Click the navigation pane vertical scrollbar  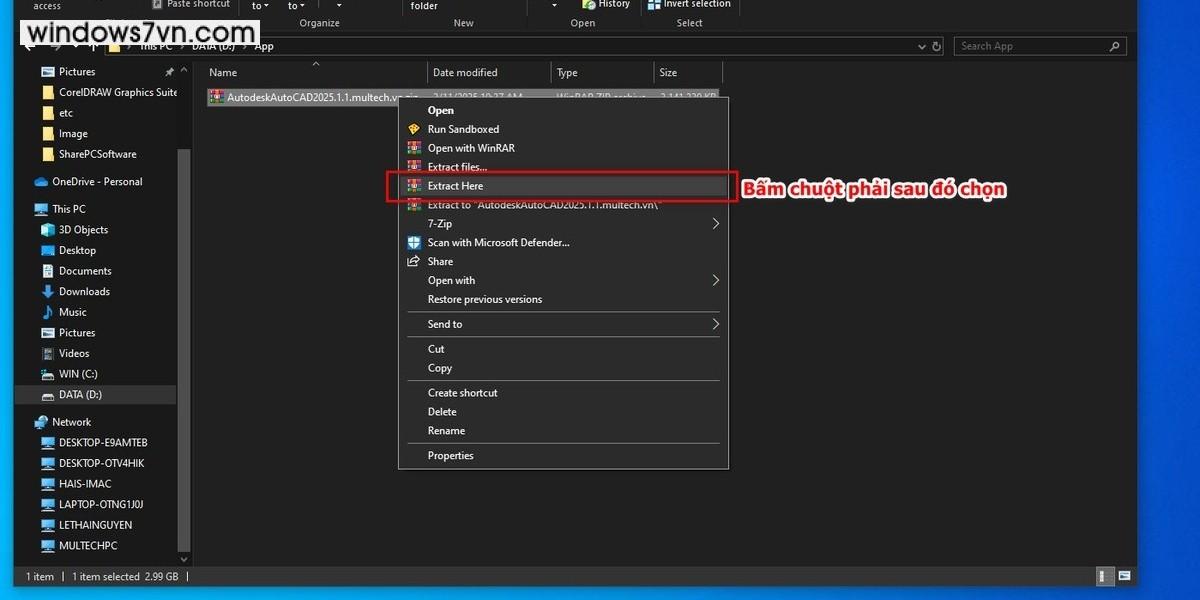183,350
